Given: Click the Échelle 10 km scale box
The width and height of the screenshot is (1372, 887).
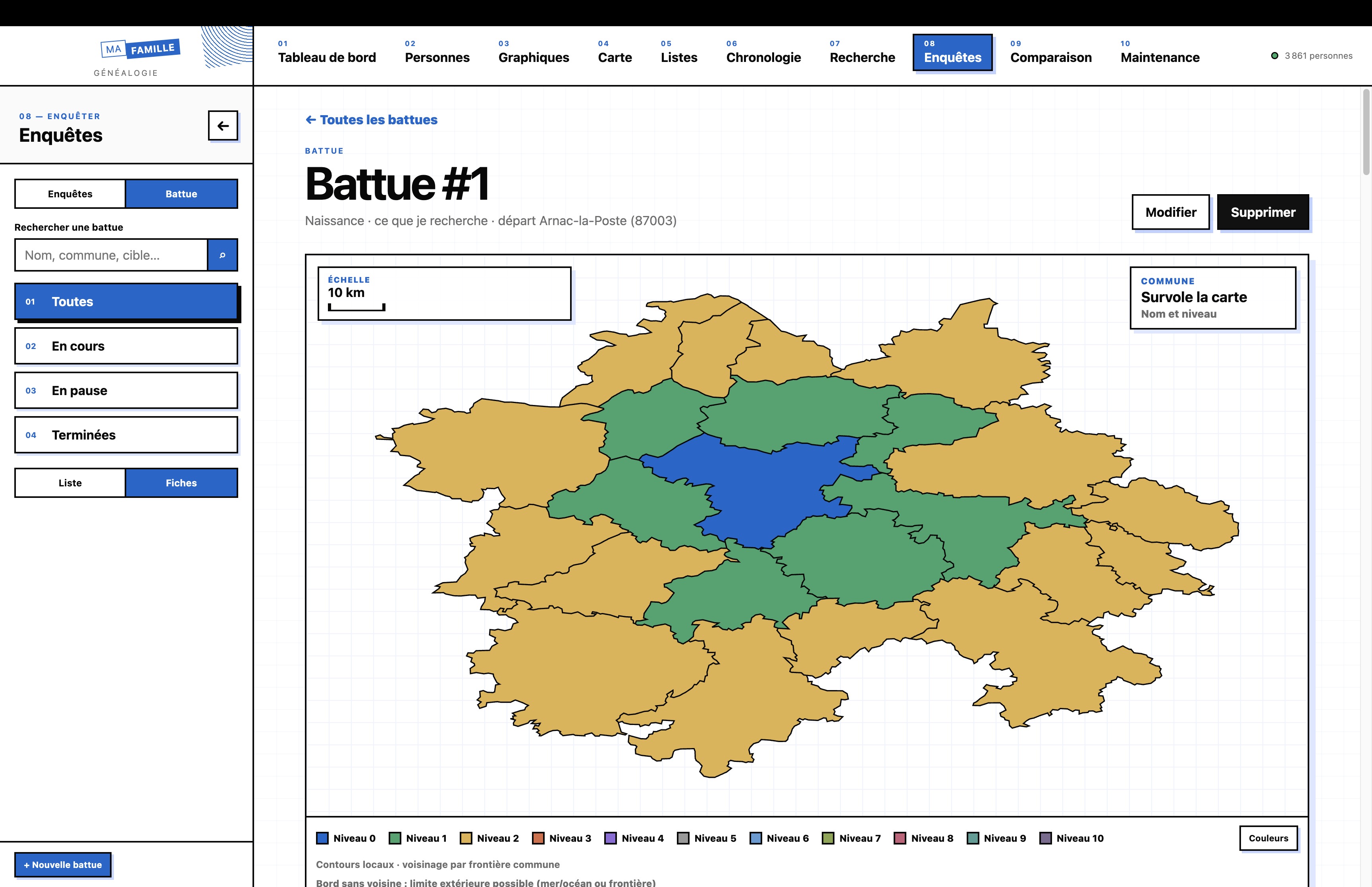Looking at the screenshot, I should coord(445,293).
